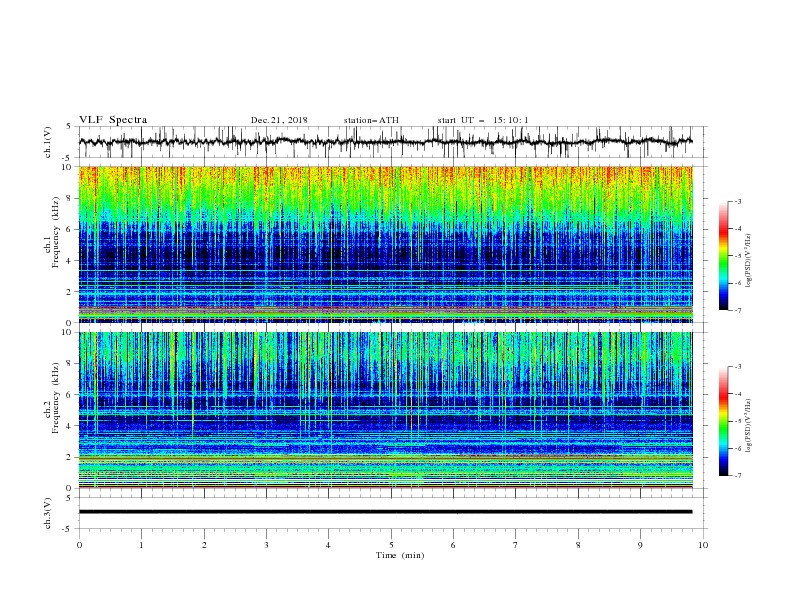Click the time axis tick label "9"

640,545
